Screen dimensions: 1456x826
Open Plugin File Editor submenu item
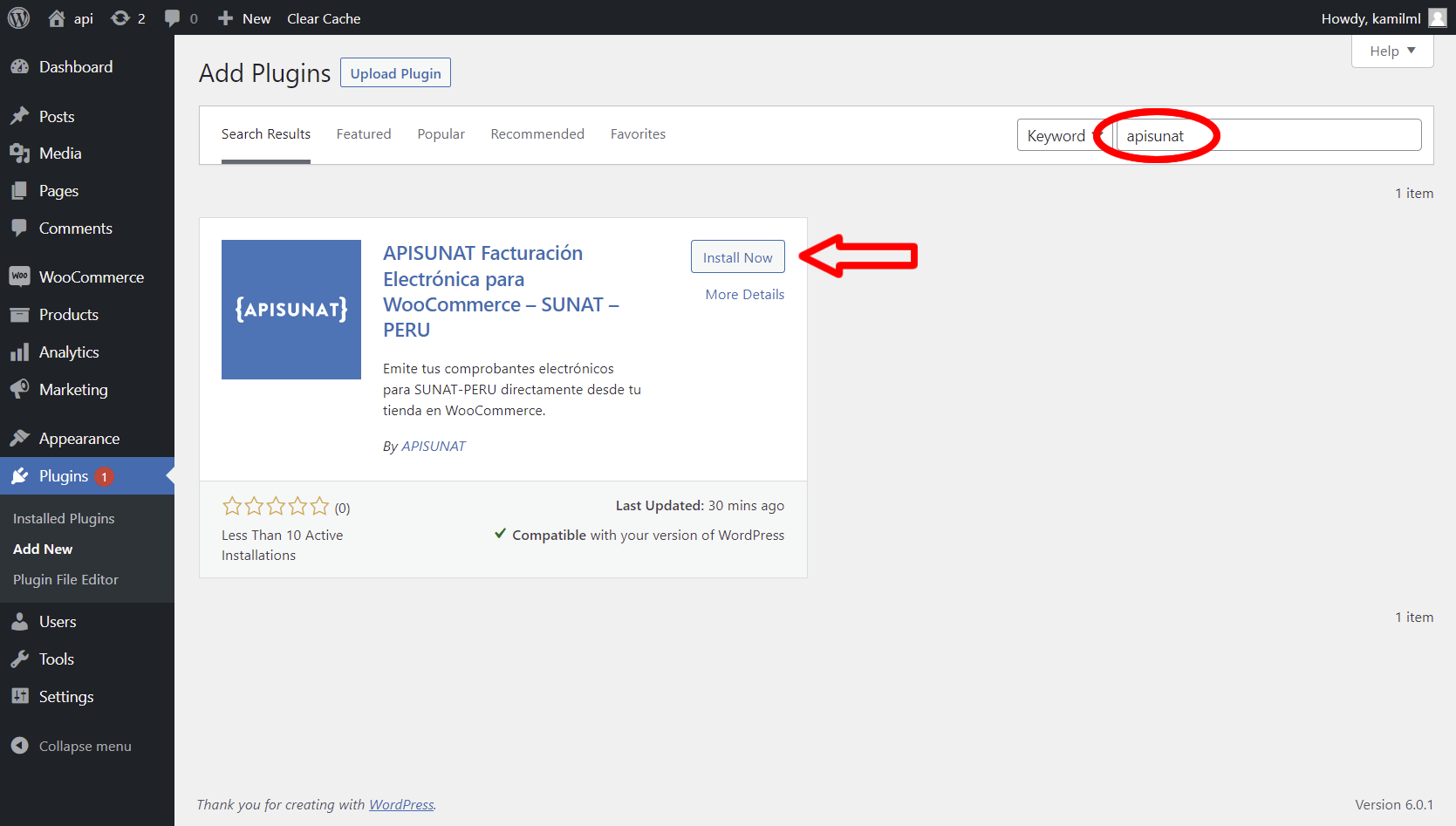coord(65,580)
